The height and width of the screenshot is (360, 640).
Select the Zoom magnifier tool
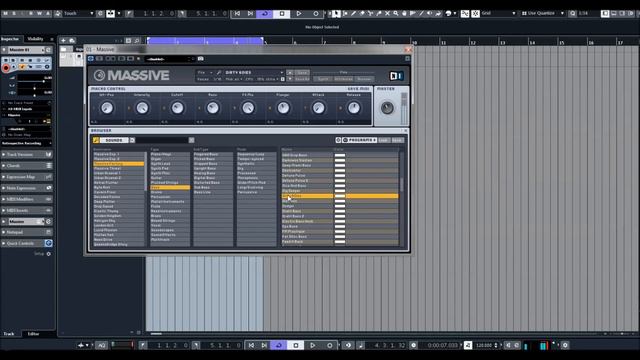pos(396,13)
